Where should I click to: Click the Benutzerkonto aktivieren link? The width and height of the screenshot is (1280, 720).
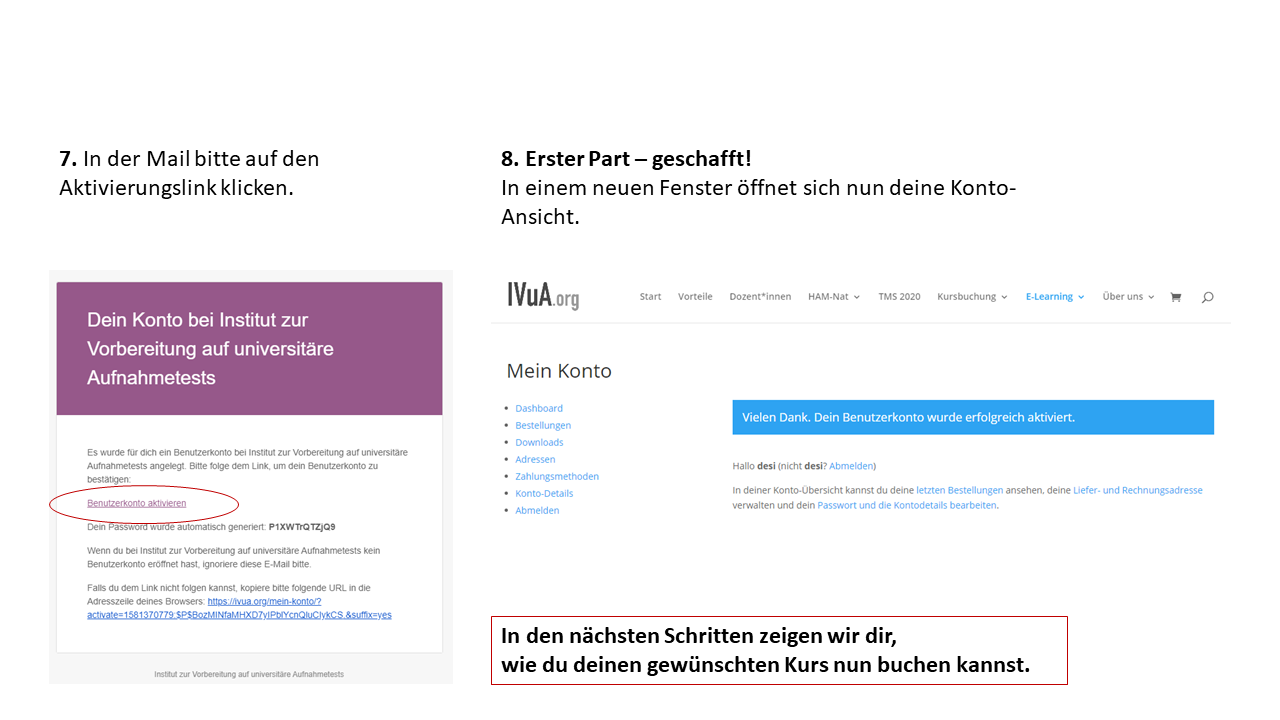[137, 503]
